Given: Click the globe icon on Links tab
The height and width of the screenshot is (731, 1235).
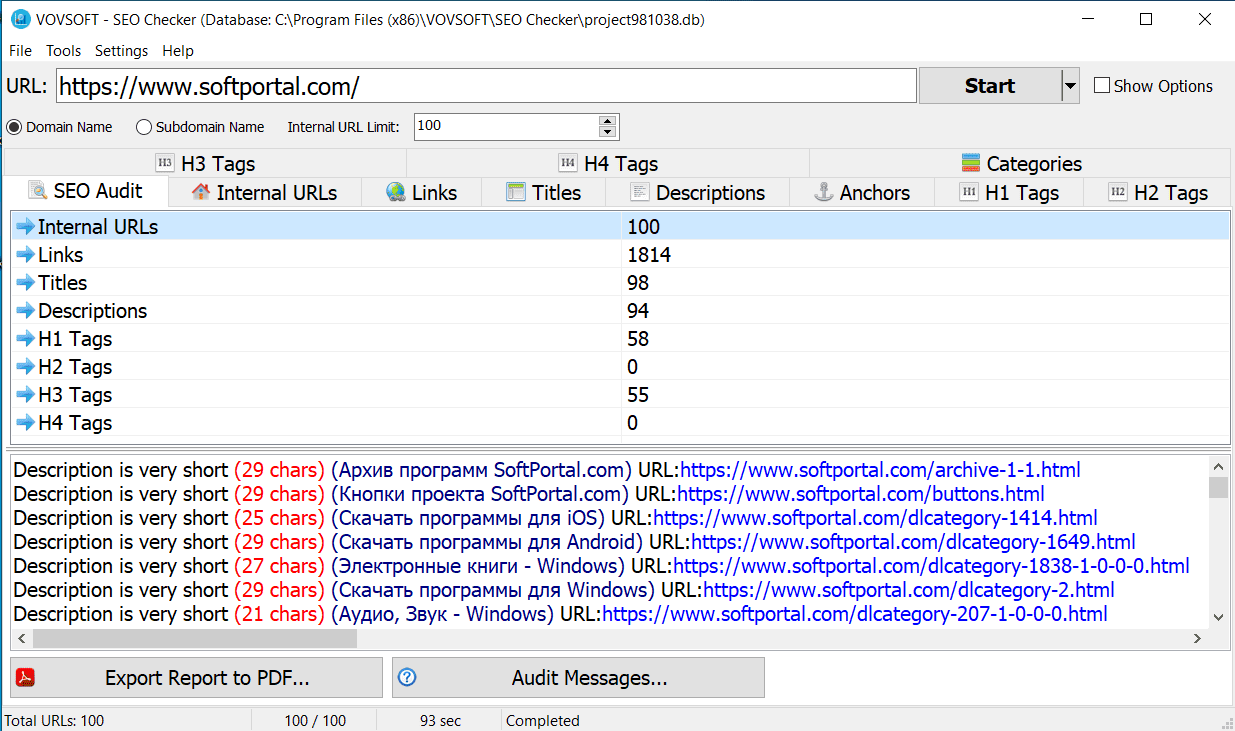Looking at the screenshot, I should point(396,192).
